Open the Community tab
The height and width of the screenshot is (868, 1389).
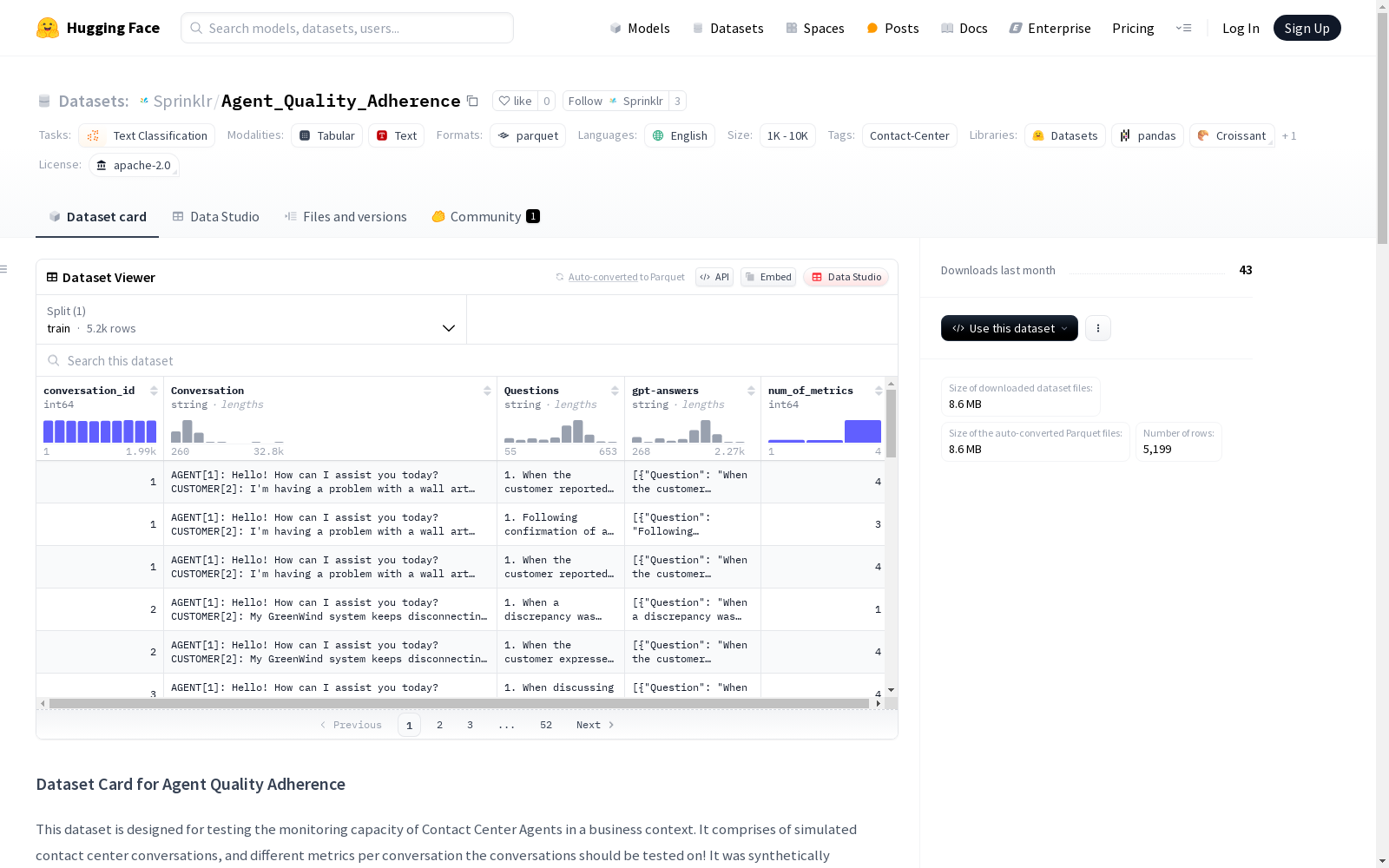coord(486,217)
